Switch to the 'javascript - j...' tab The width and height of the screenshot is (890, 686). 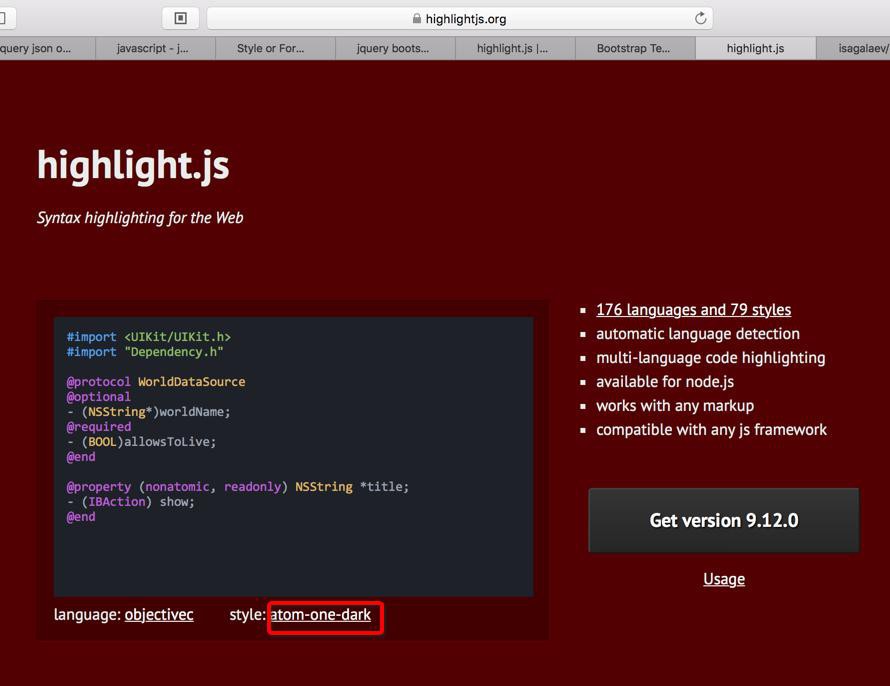click(156, 48)
